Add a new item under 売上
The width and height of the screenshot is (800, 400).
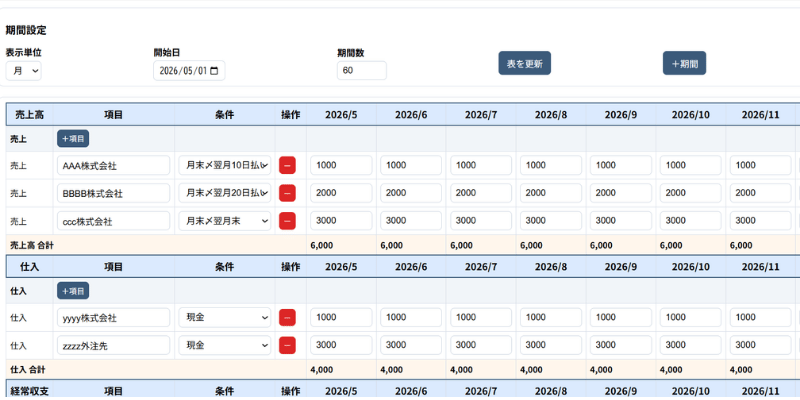point(73,138)
